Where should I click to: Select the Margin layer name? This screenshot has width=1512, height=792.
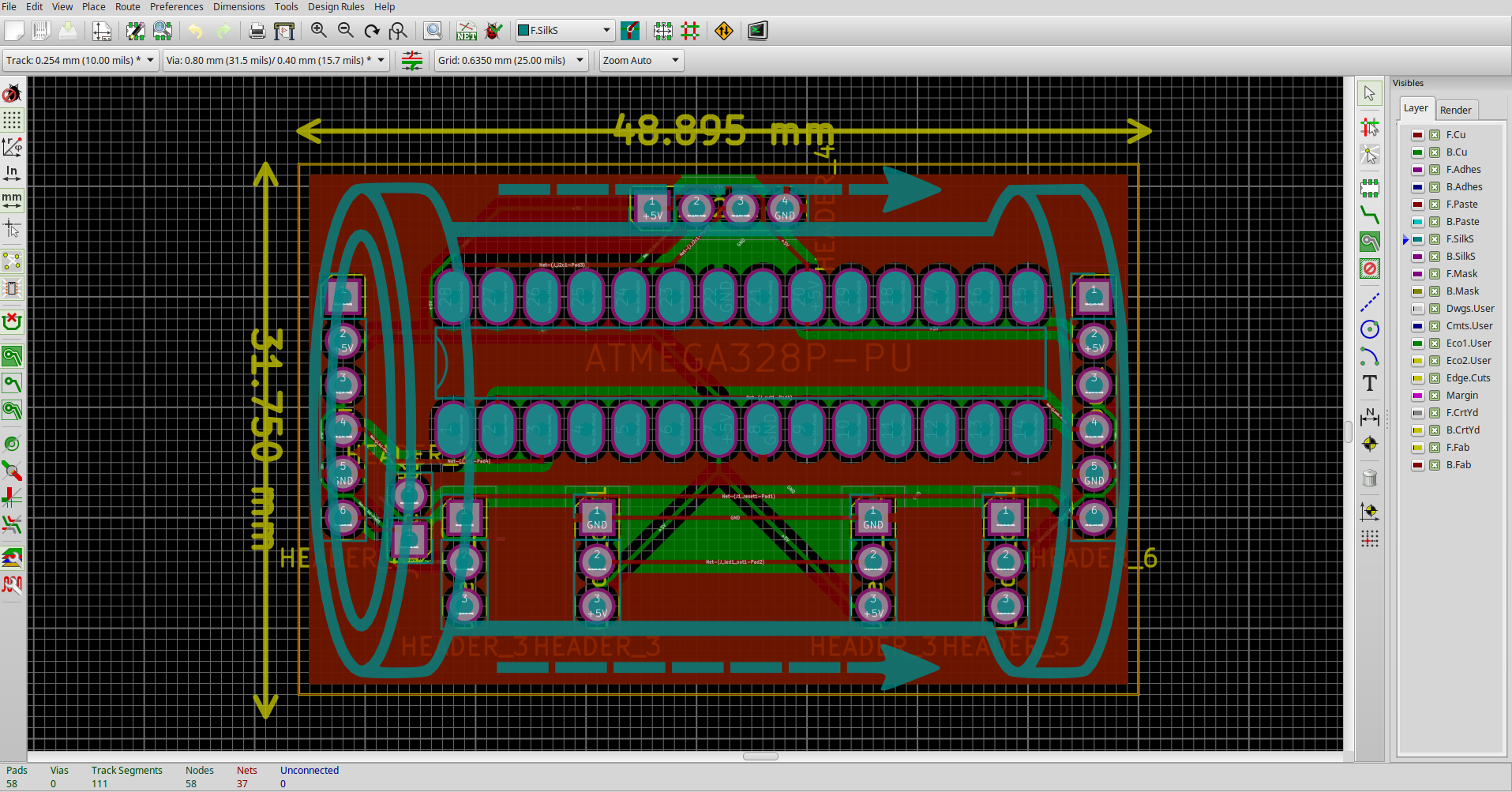pos(1461,396)
